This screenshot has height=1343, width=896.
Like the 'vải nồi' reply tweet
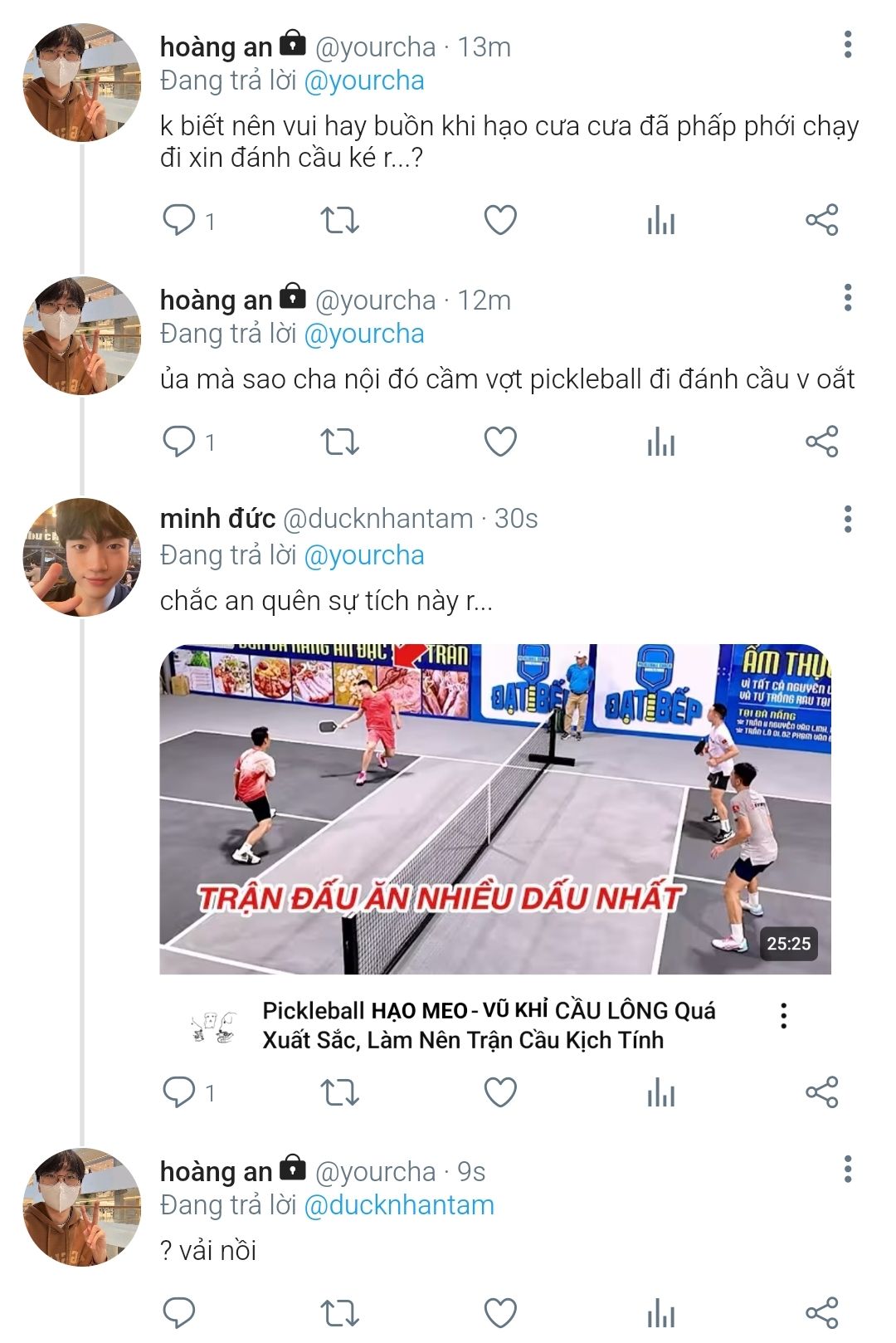[500, 1313]
